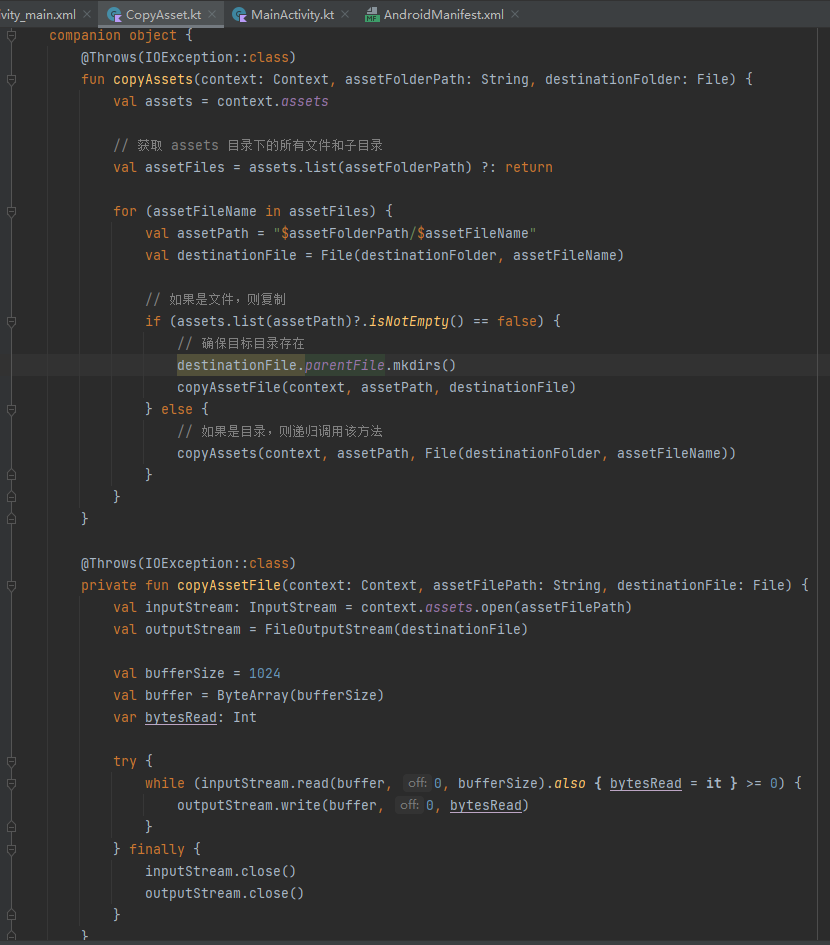Click the 'copyAssetFile(context, assetPath, destinationFile)' call
The image size is (830, 945).
click(377, 388)
